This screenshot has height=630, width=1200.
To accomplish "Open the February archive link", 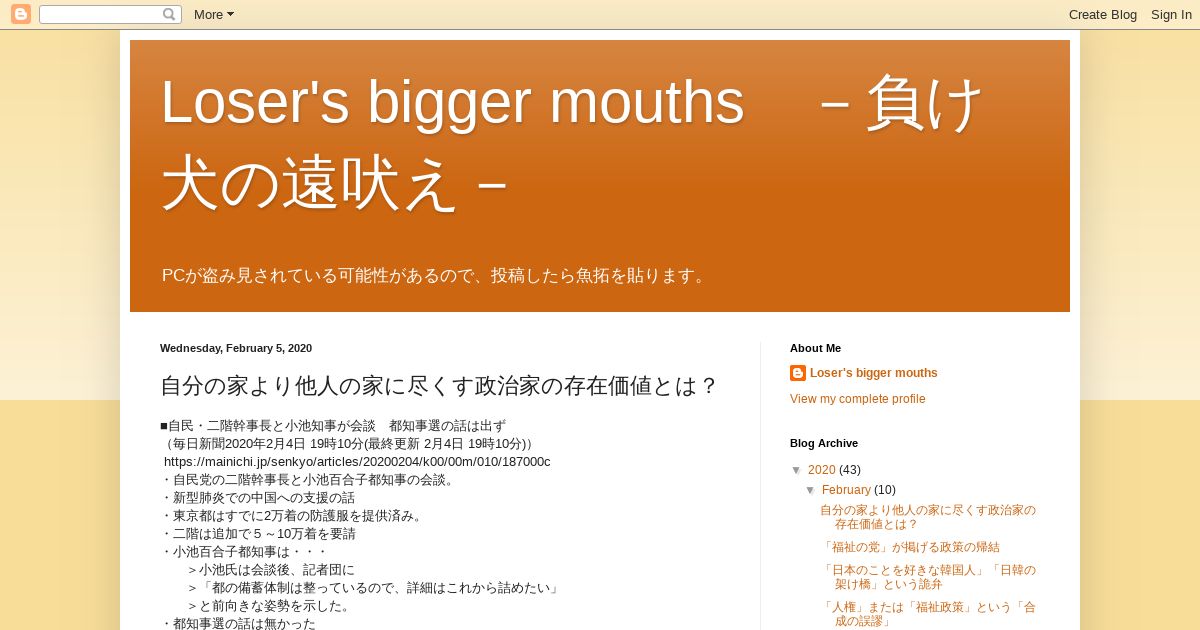I will [x=846, y=490].
